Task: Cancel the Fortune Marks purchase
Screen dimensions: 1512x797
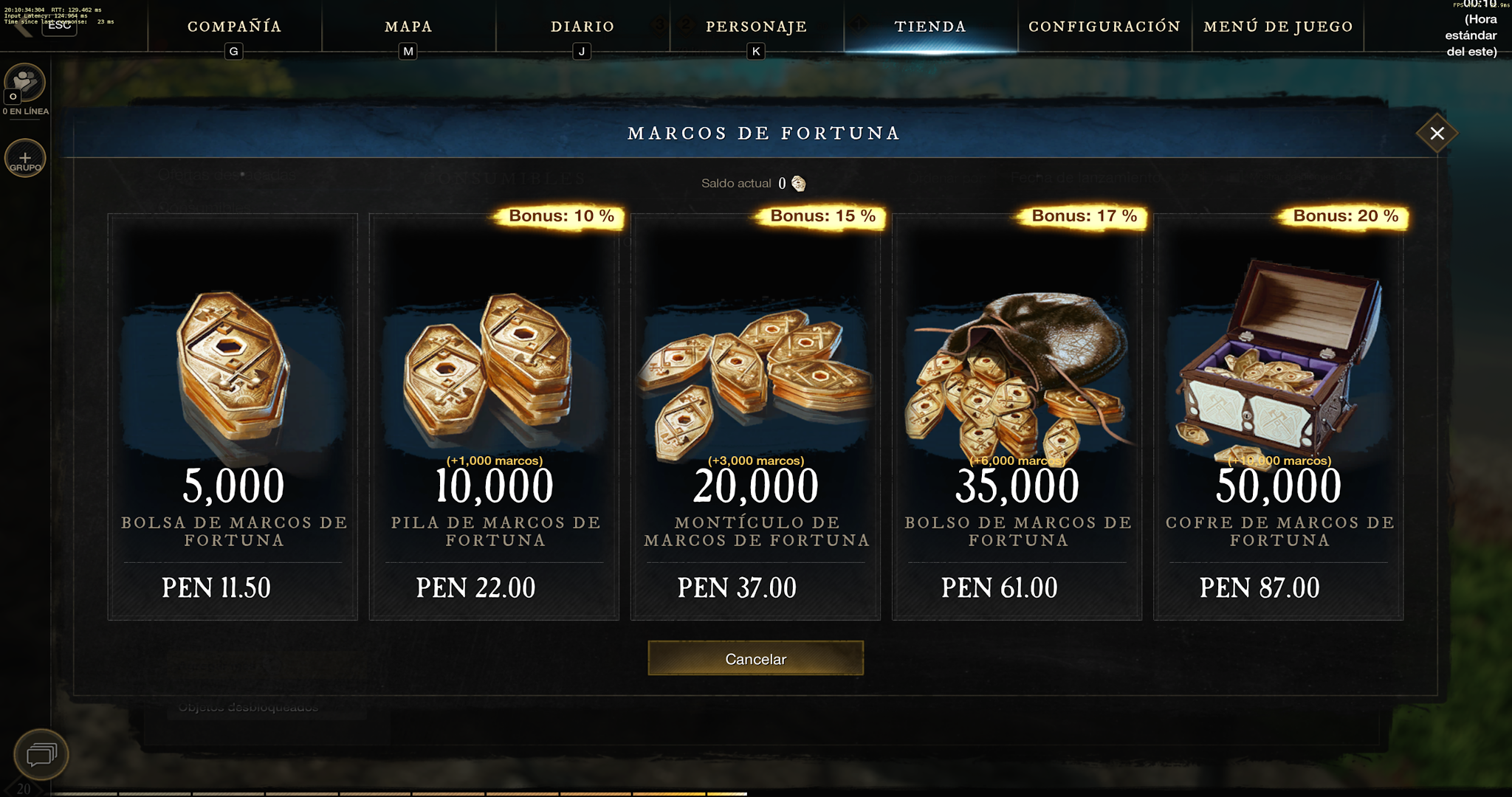Action: click(755, 658)
